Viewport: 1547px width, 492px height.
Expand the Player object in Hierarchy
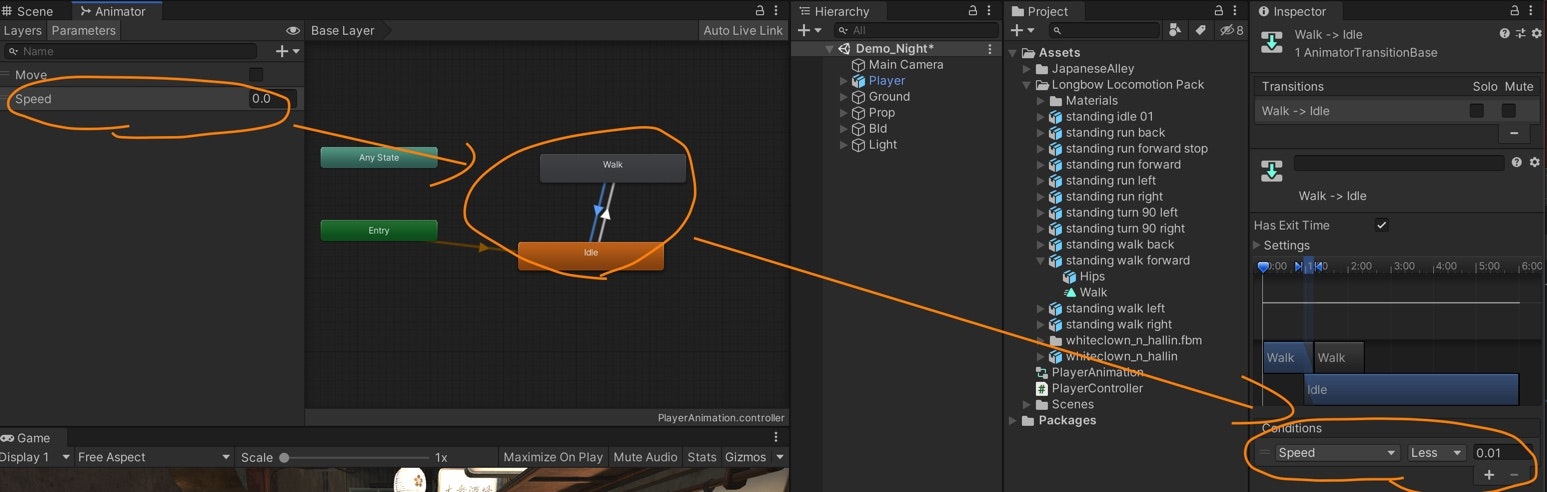click(844, 81)
